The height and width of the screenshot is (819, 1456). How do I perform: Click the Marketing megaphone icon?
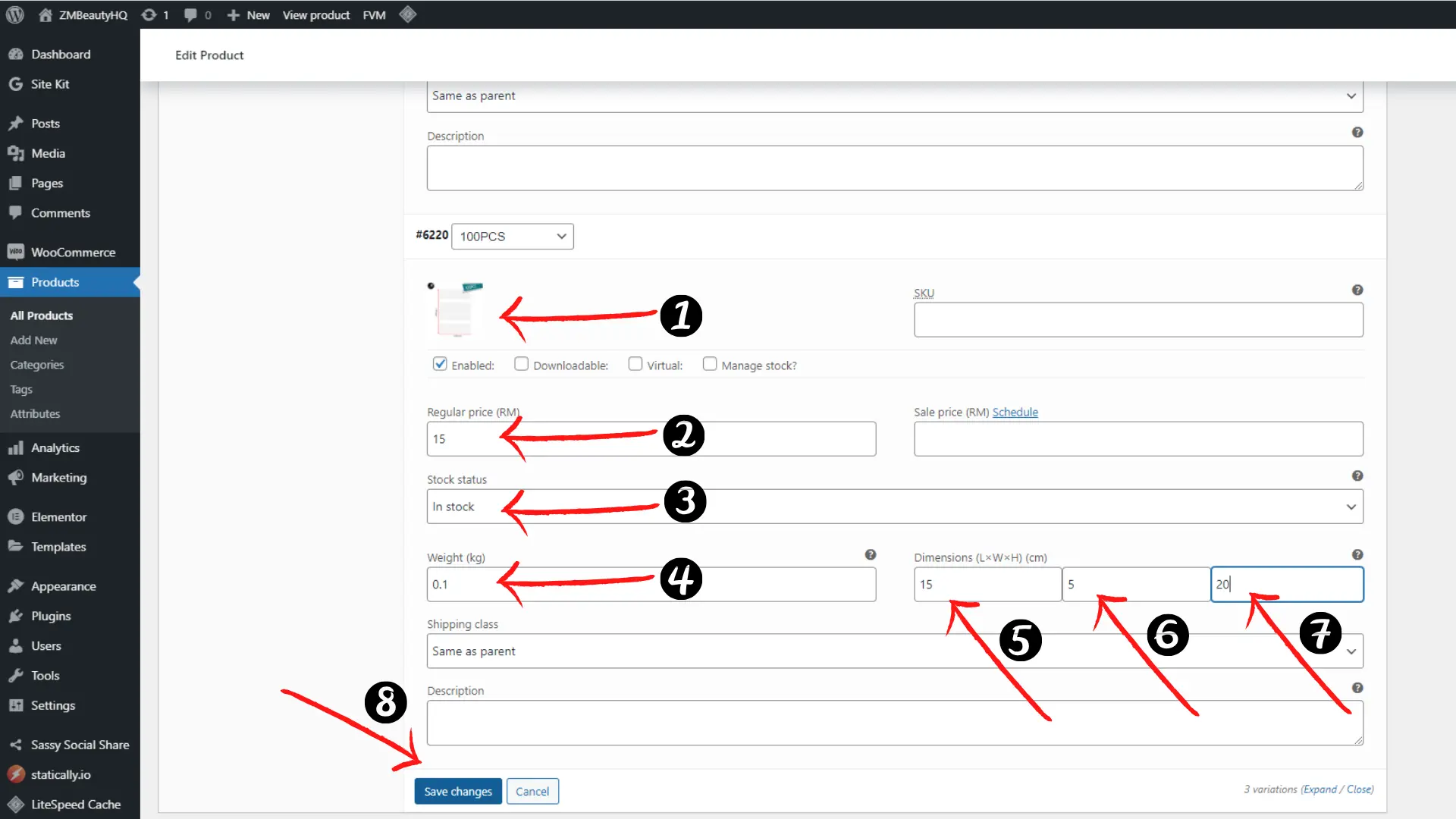(16, 478)
